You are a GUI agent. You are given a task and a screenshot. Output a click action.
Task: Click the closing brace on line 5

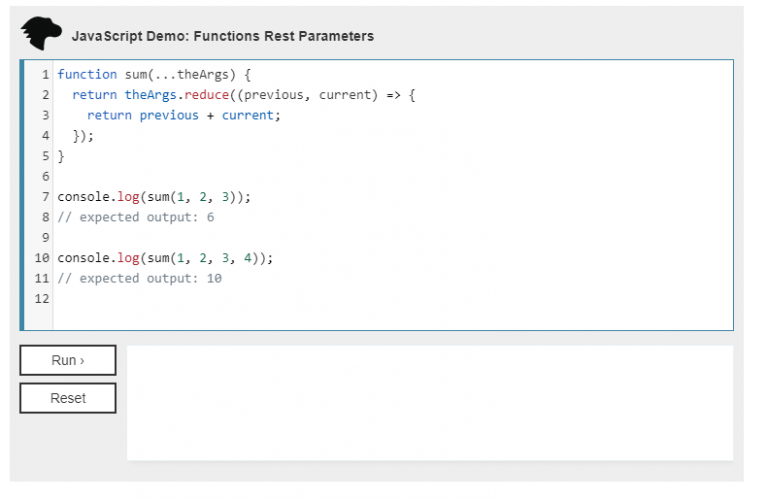coord(61,156)
